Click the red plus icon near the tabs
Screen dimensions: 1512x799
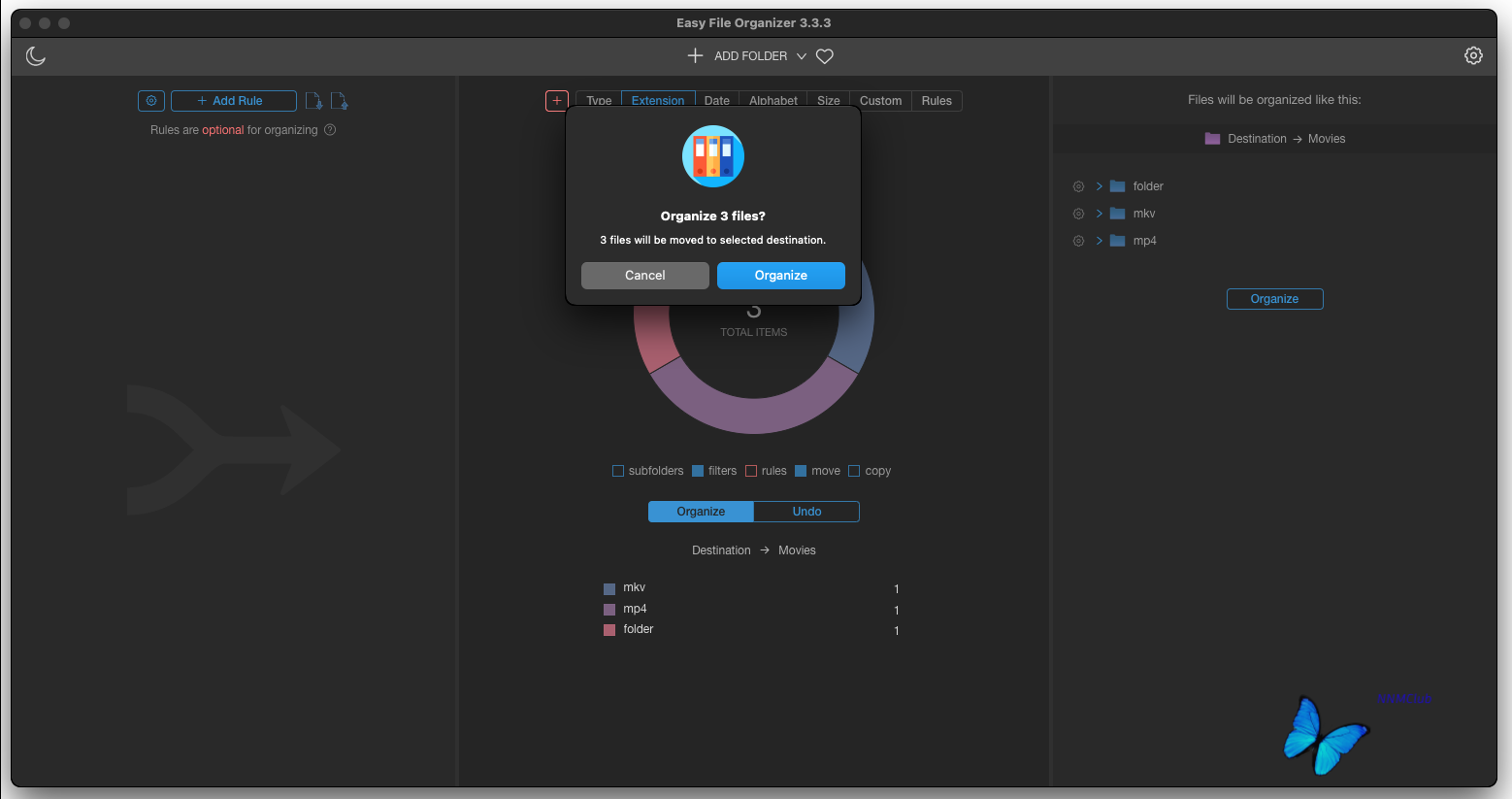pyautogui.click(x=556, y=100)
